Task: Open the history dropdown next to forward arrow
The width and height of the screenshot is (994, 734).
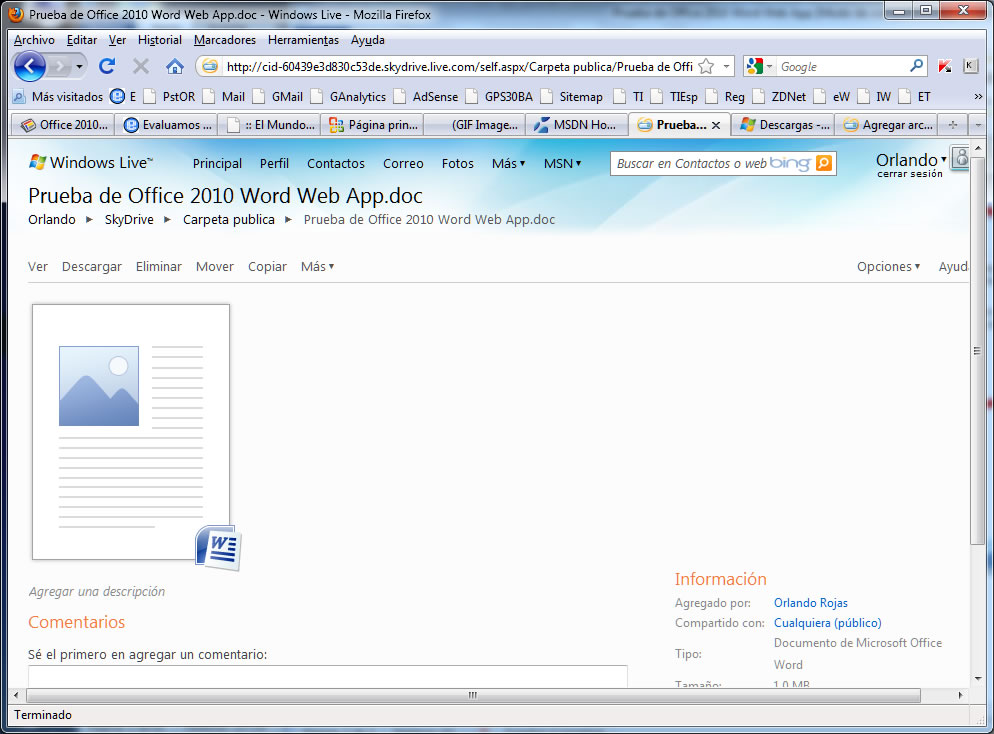Action: tap(79, 66)
